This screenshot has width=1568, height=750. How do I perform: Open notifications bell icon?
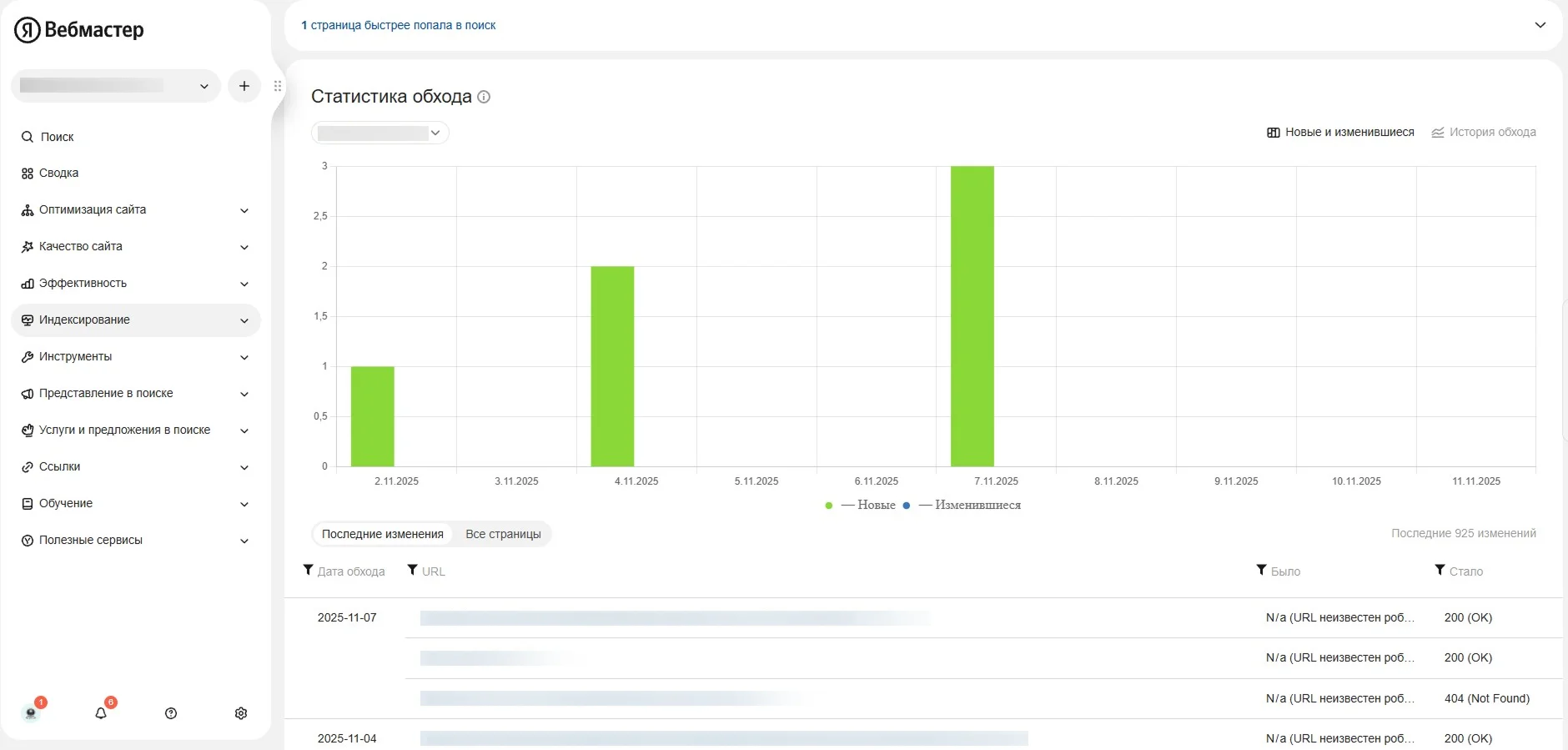101,713
